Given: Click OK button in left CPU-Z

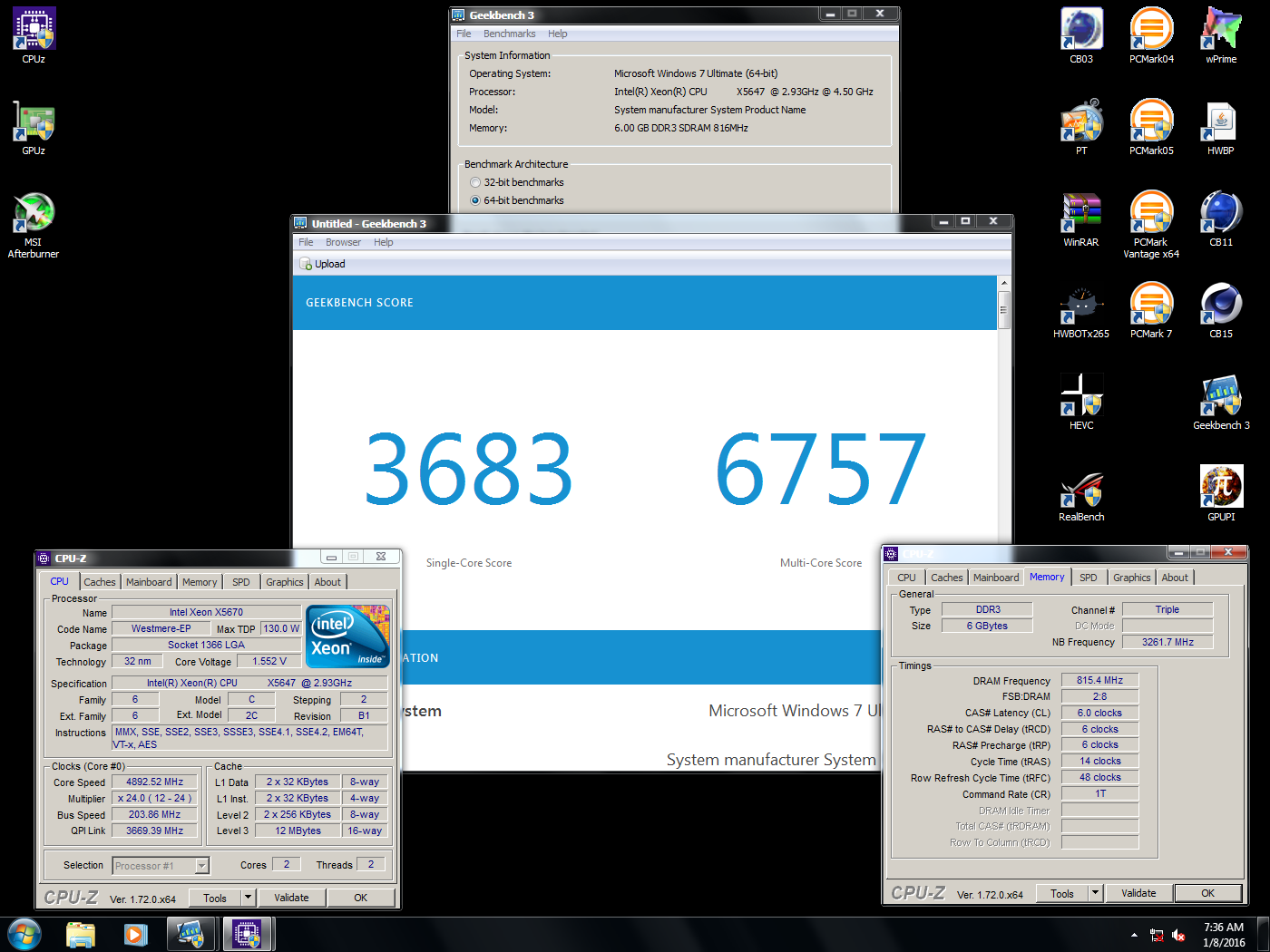Looking at the screenshot, I should click(360, 898).
